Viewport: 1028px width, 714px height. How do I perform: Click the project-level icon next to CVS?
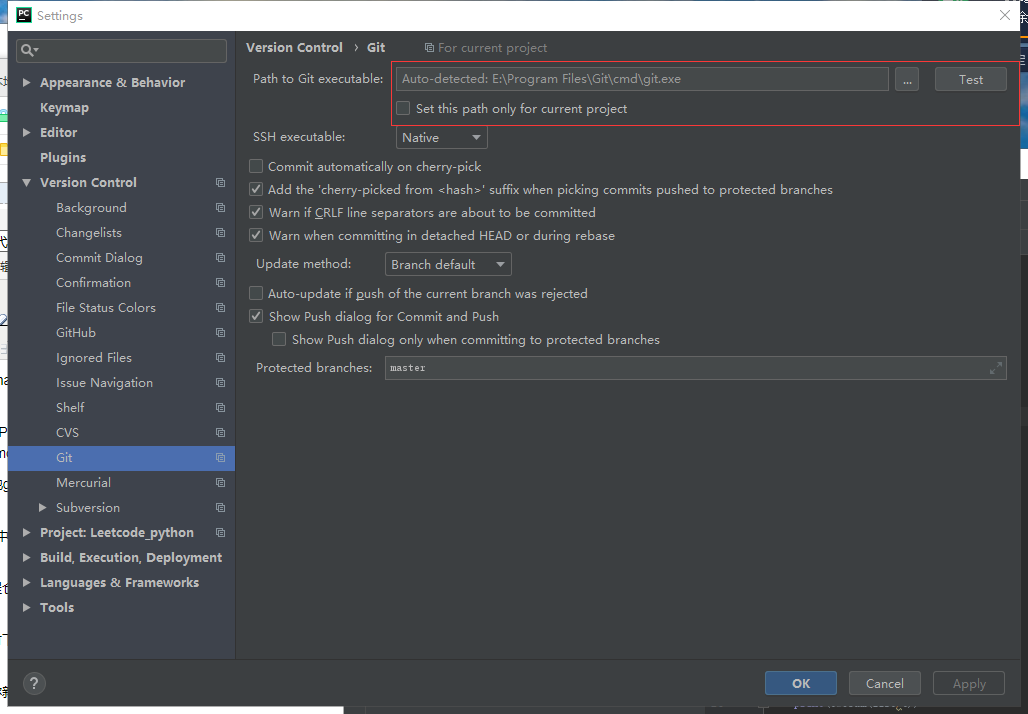click(220, 433)
